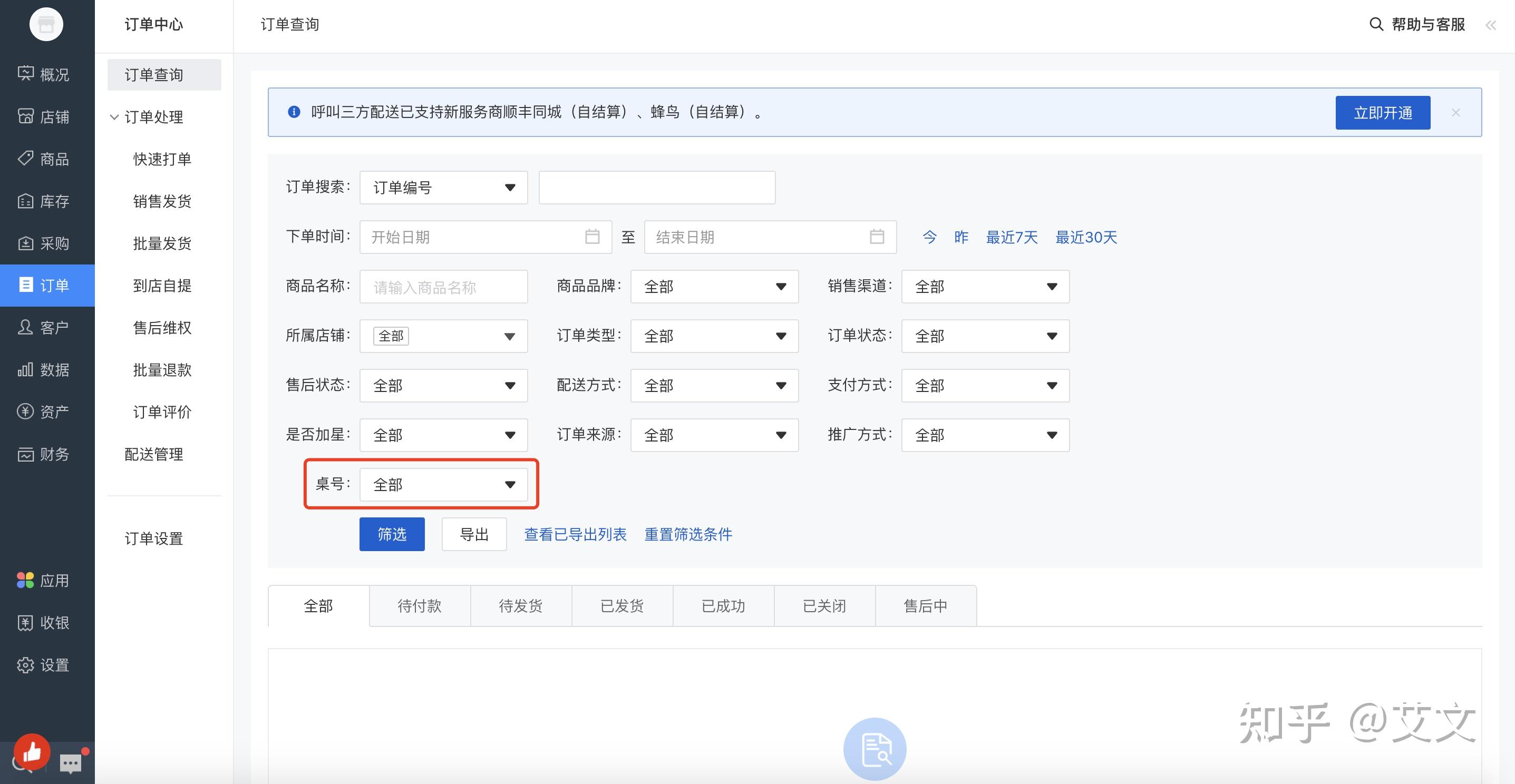Open 应用 apps in the sidebar

tap(47, 581)
